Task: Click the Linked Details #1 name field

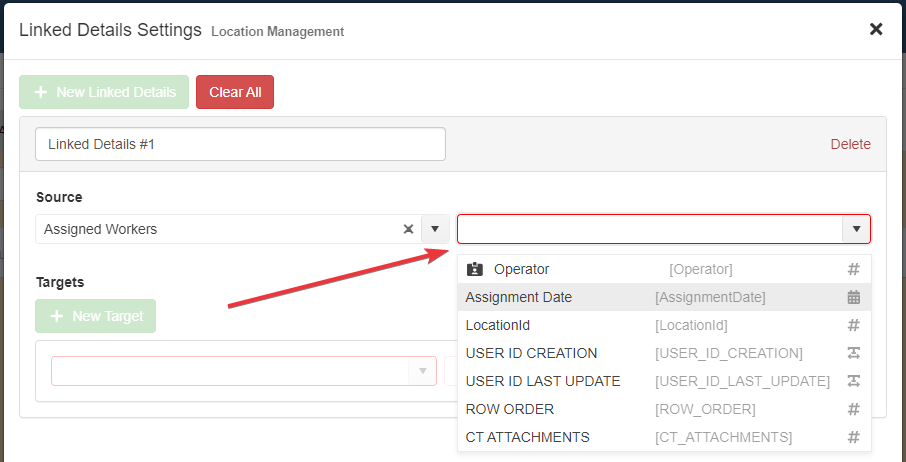Action: click(x=240, y=144)
